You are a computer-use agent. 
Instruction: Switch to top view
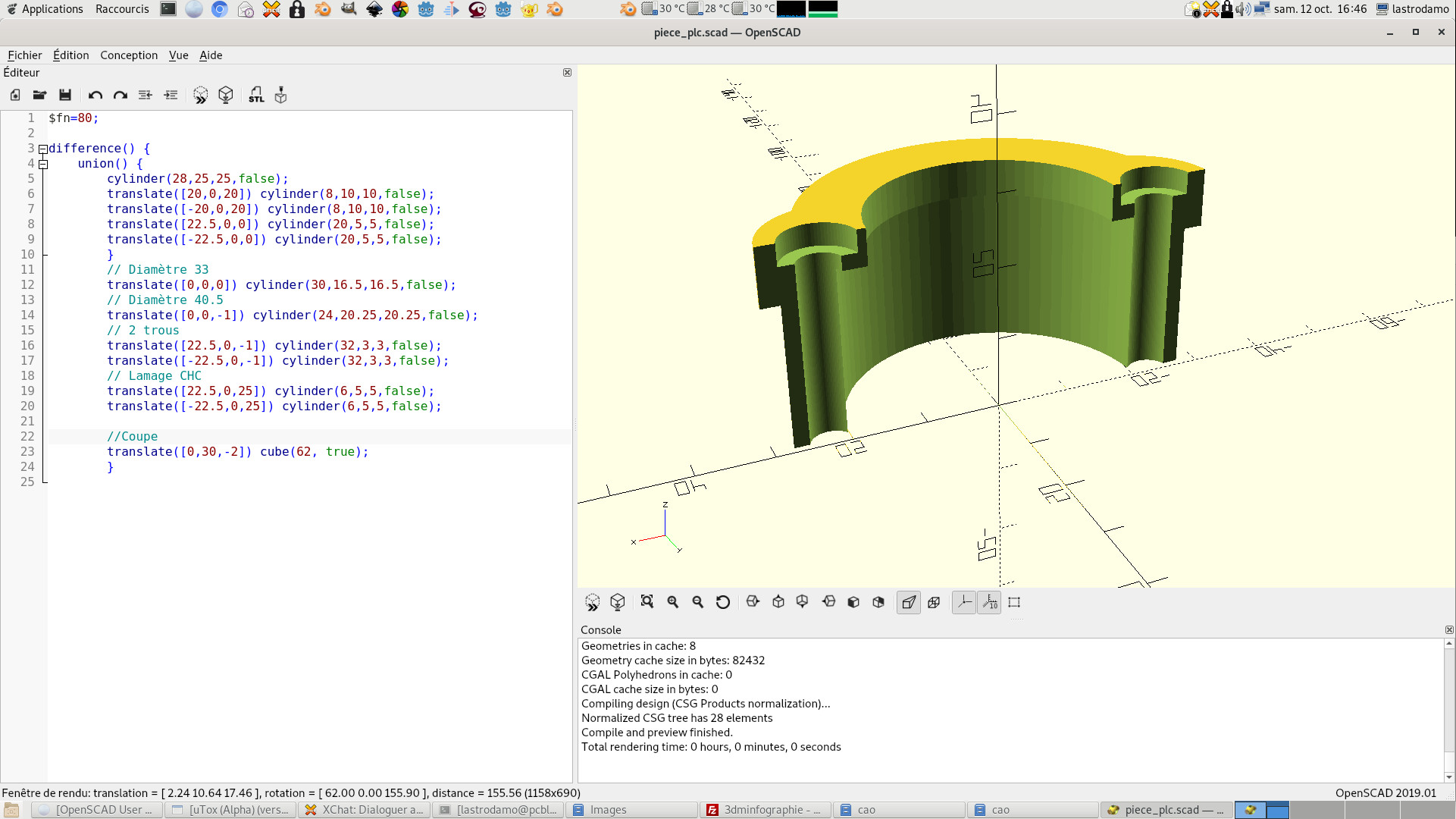coord(778,602)
